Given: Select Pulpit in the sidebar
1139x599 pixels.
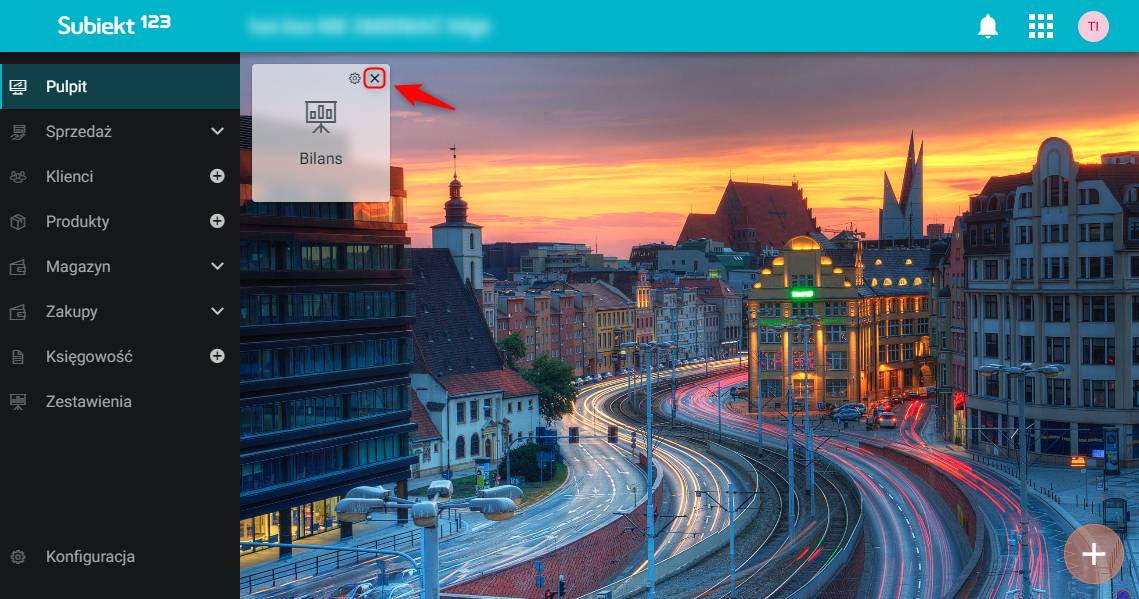Looking at the screenshot, I should pyautogui.click(x=120, y=86).
